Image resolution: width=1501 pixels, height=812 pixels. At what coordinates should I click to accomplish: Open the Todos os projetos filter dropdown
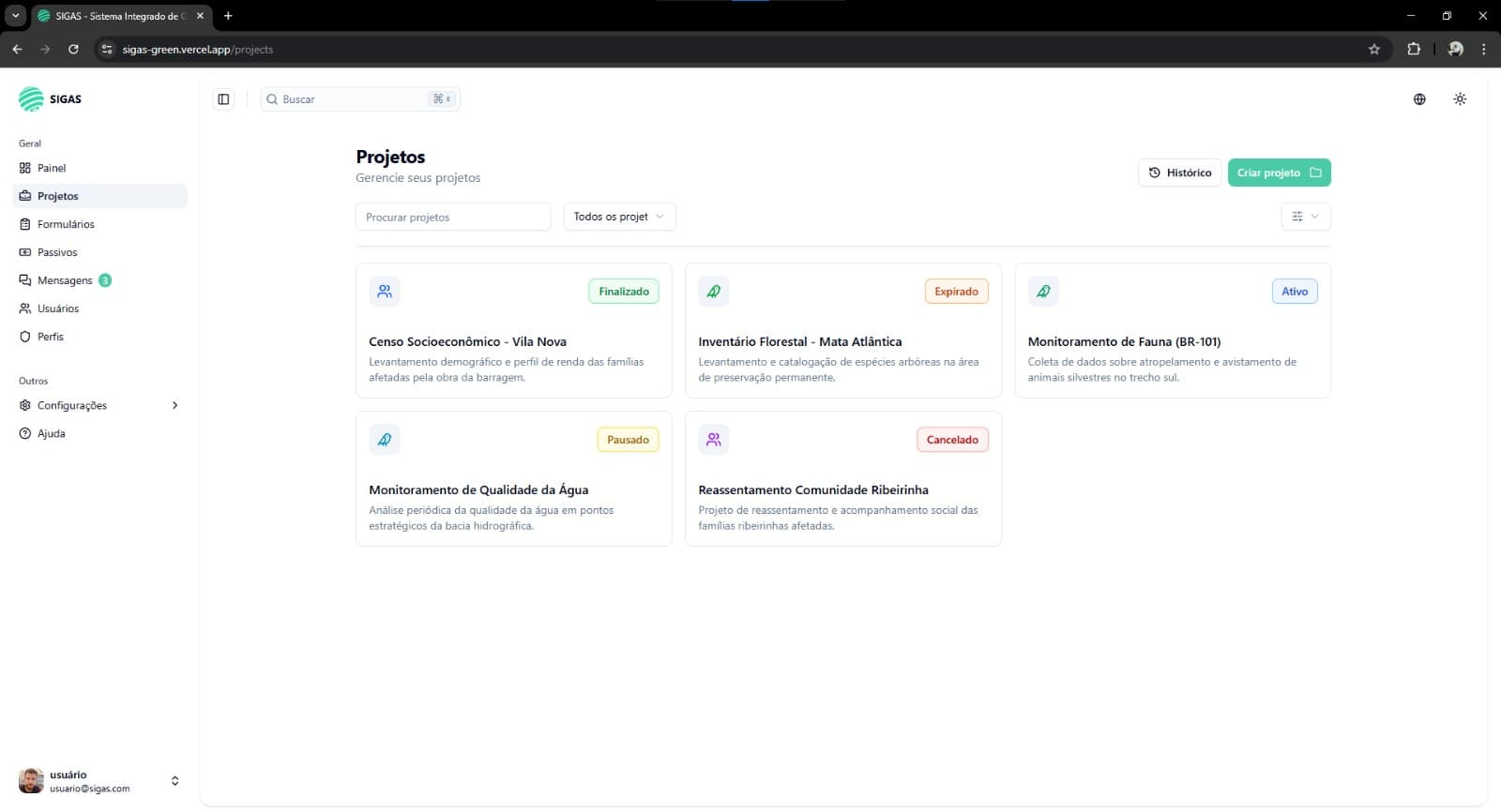(619, 217)
